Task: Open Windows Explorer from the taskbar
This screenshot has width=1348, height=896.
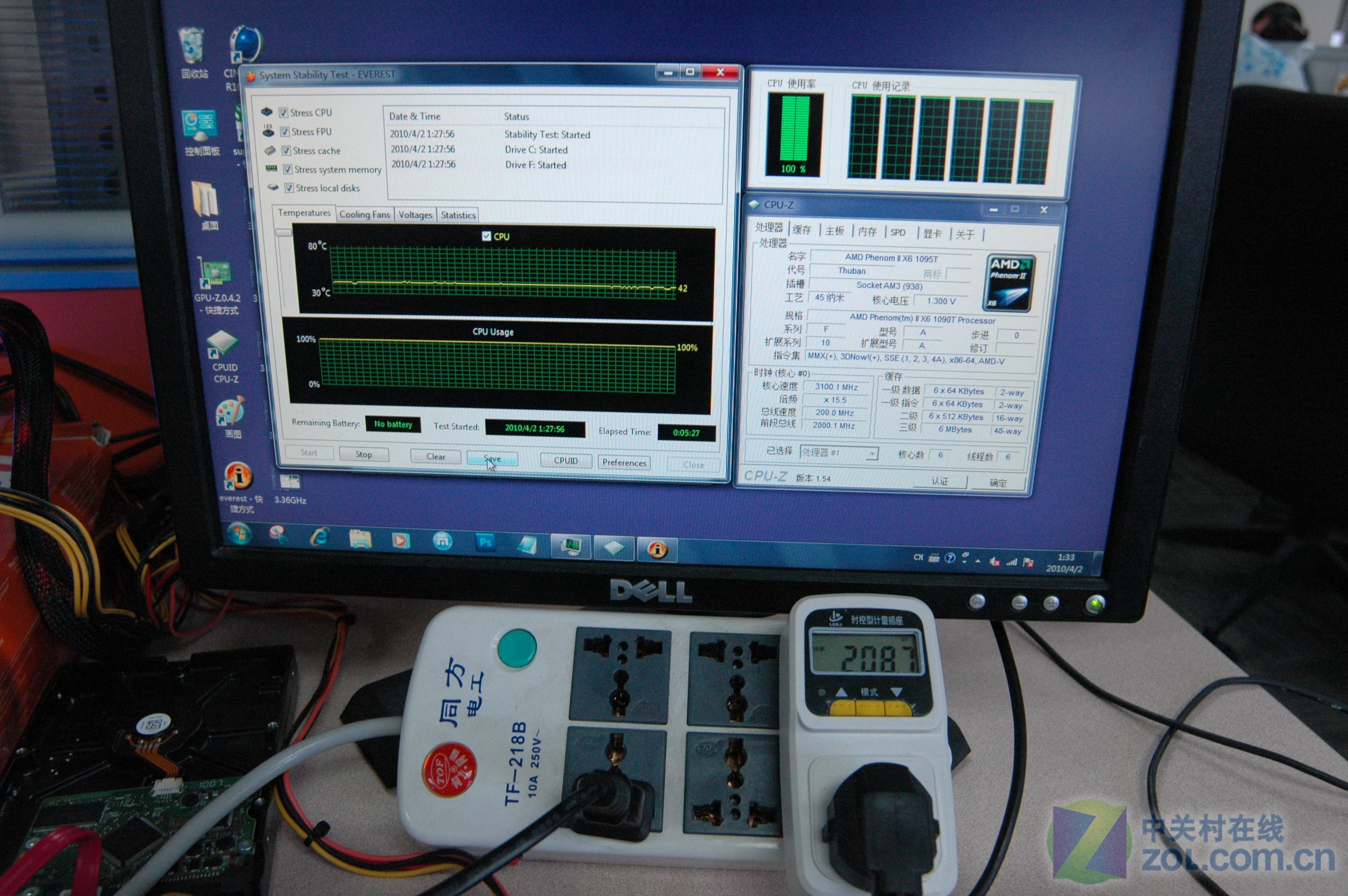Action: coord(360,538)
